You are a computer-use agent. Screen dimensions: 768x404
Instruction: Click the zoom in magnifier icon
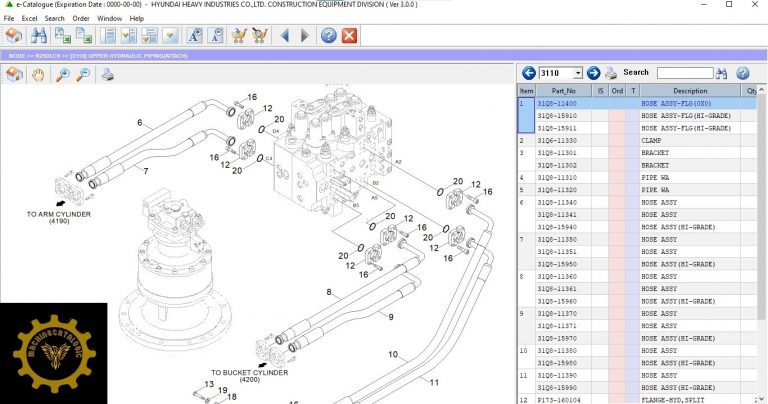click(63, 75)
